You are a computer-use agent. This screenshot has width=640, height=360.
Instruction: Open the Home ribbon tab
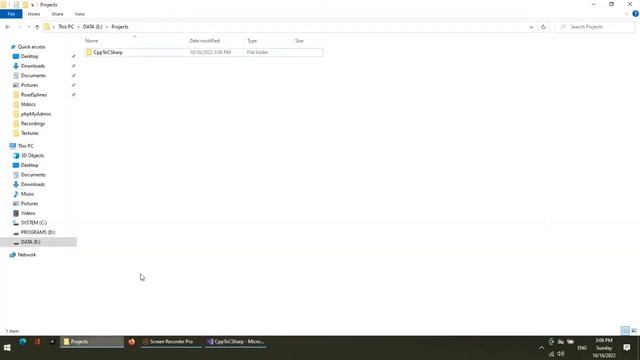click(34, 14)
